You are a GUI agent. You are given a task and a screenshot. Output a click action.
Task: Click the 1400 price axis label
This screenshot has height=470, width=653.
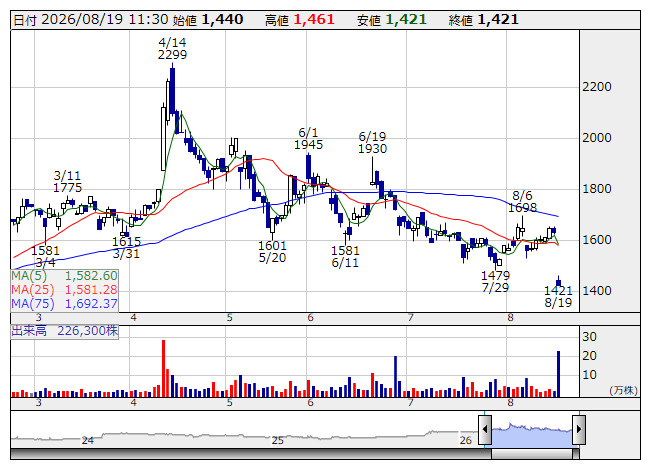tap(597, 291)
